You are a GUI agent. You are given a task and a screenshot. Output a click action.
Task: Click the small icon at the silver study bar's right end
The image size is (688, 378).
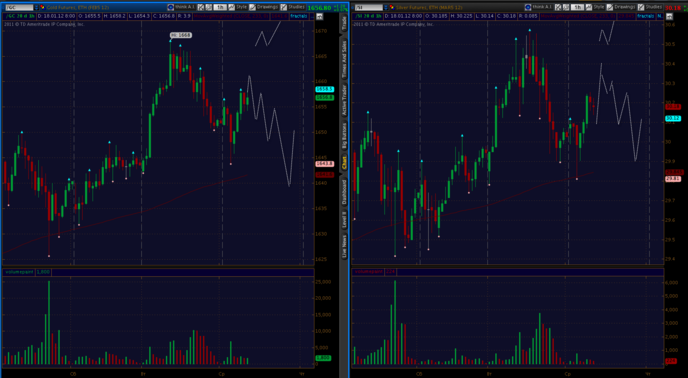(669, 16)
